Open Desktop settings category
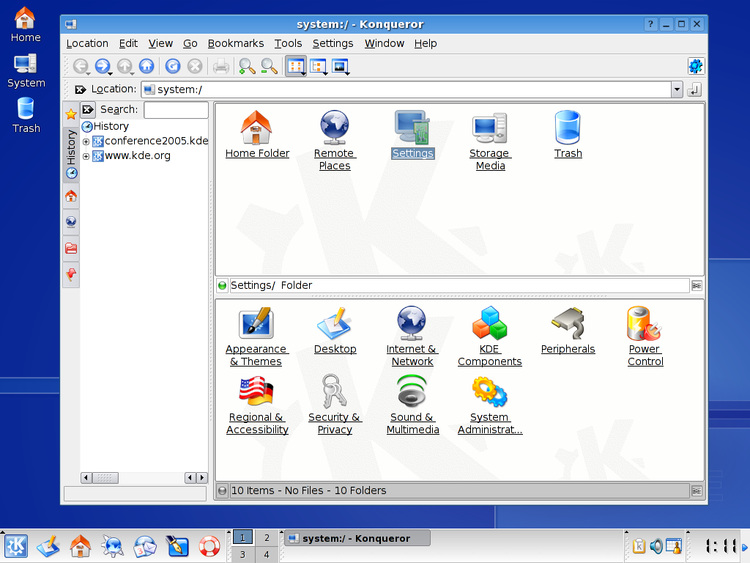Viewport: 750px width, 563px height. point(335,331)
